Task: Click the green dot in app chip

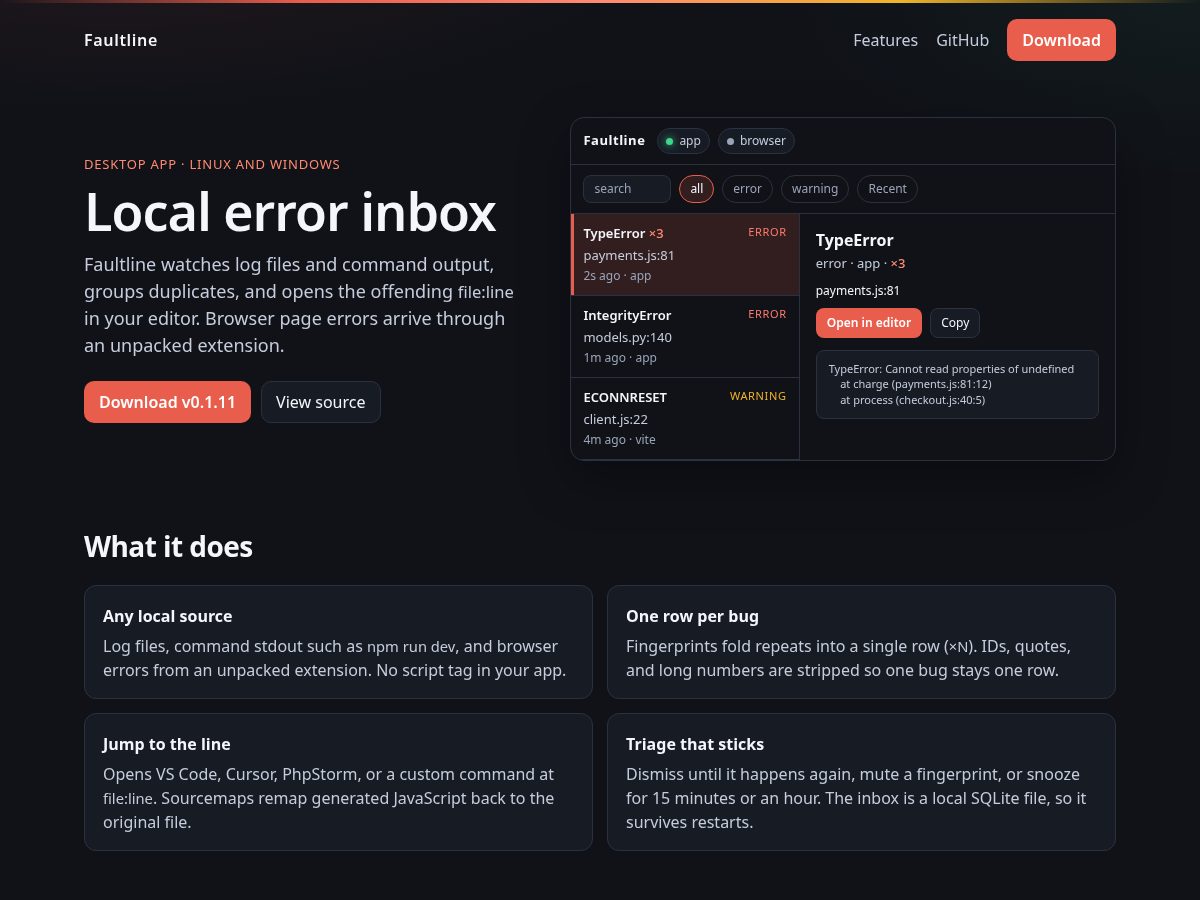Action: (x=670, y=141)
